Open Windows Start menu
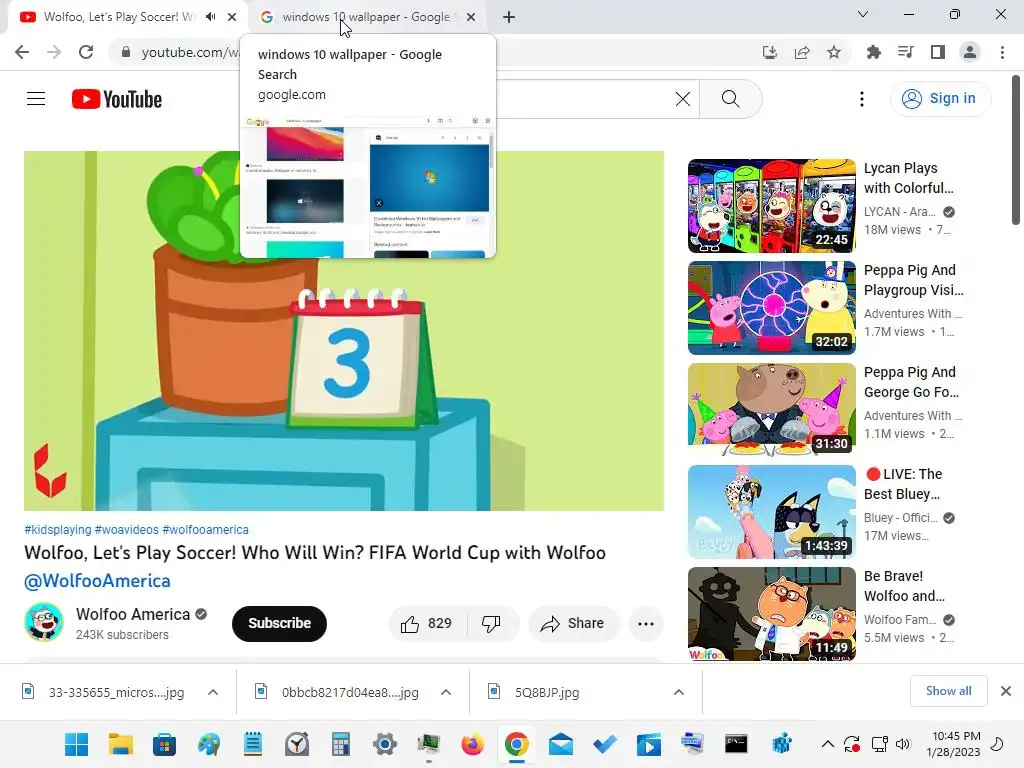Image resolution: width=1024 pixels, height=768 pixels. tap(76, 744)
